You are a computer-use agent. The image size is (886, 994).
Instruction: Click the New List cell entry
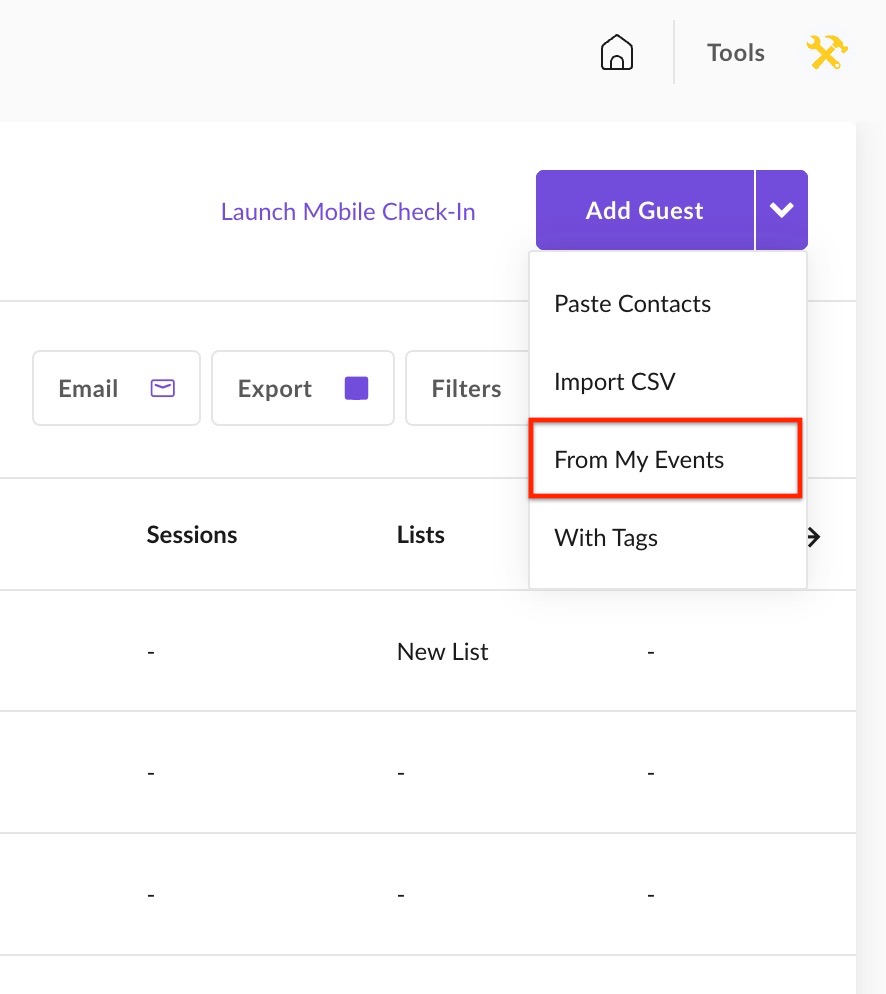(442, 652)
